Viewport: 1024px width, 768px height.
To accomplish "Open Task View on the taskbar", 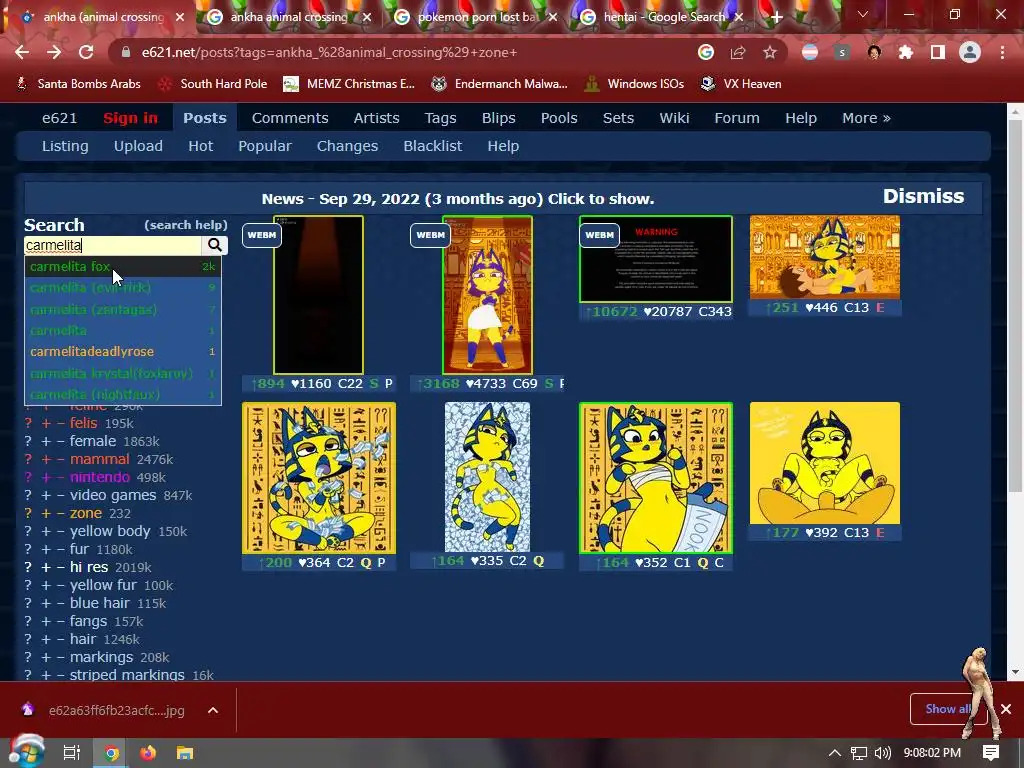I will [x=72, y=753].
